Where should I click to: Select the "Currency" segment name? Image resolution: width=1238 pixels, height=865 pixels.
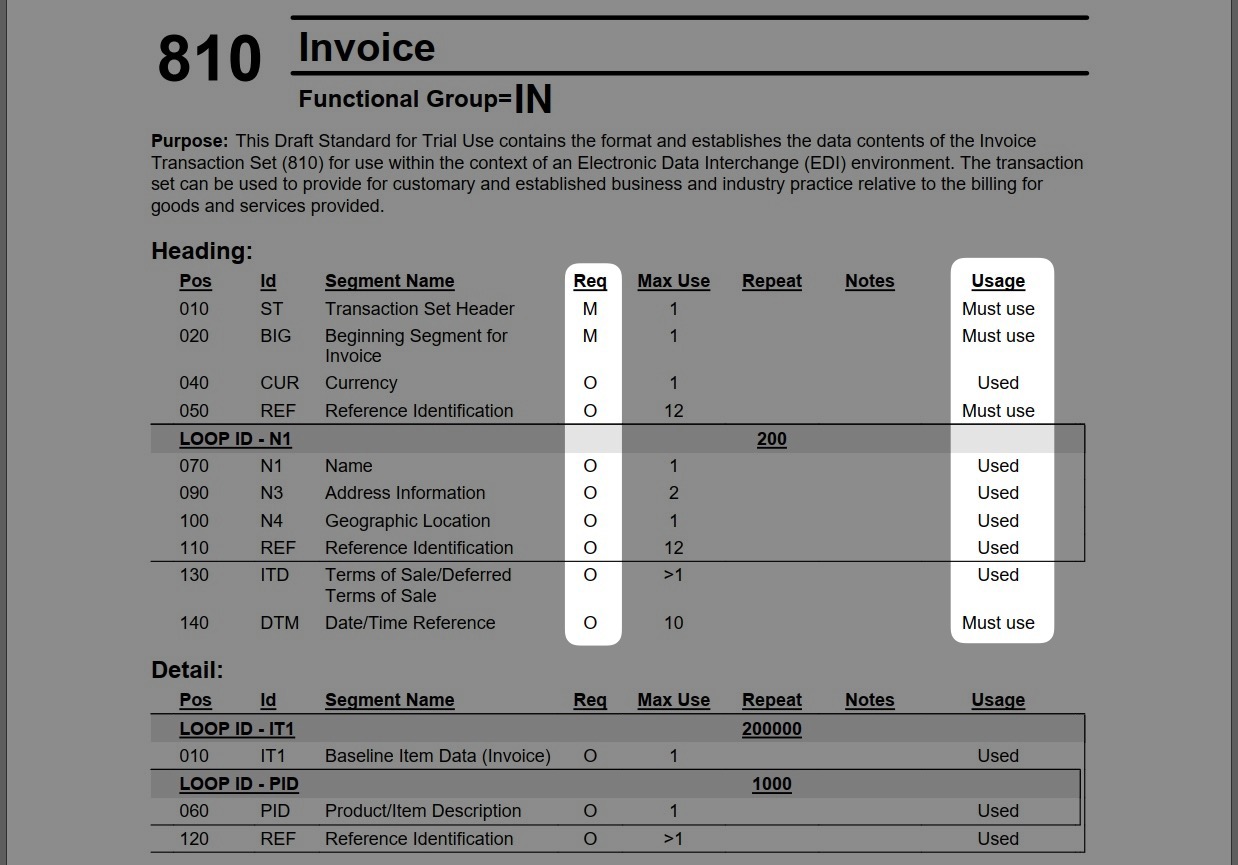point(361,383)
